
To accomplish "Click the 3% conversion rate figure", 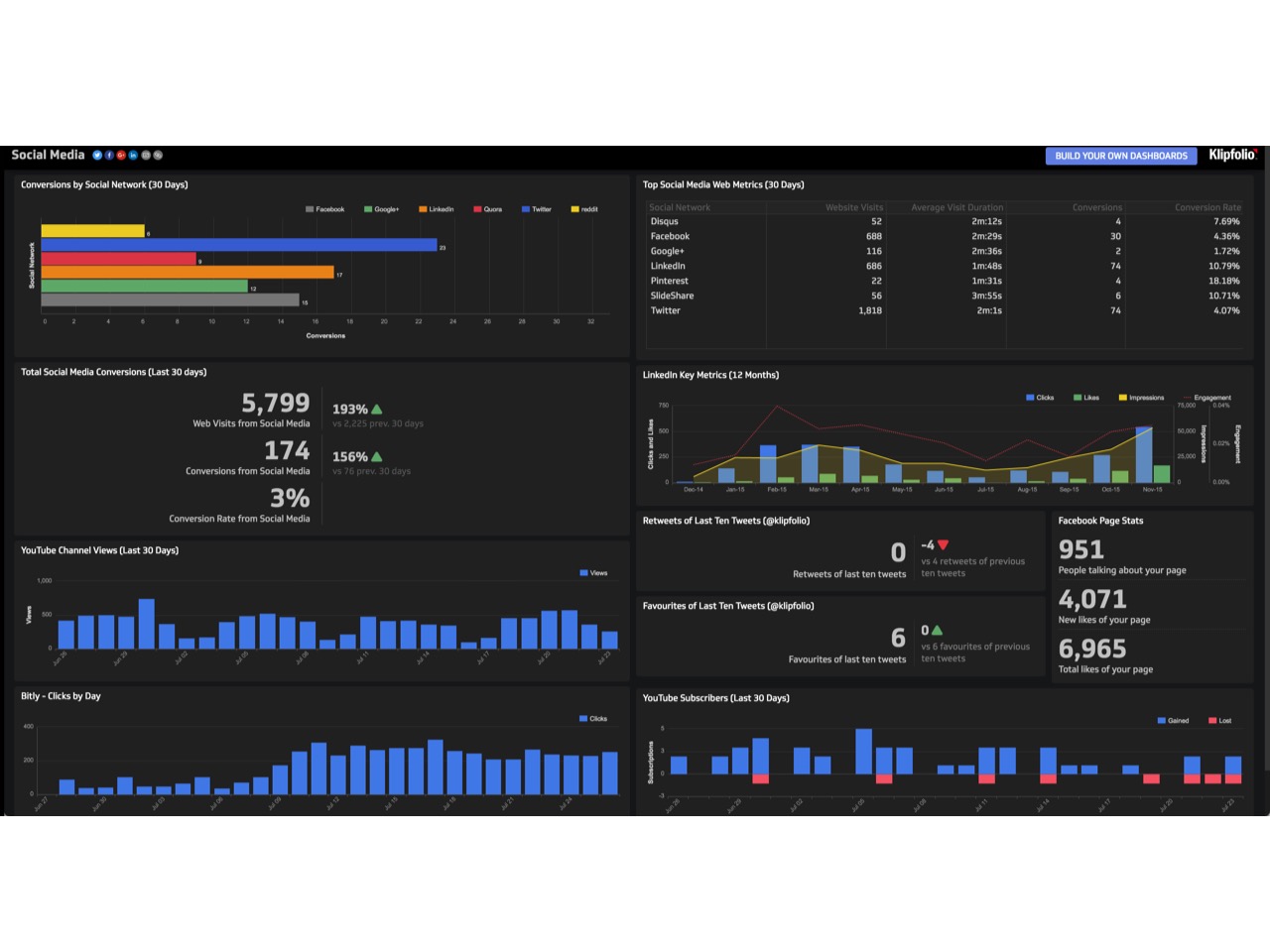I will [290, 498].
